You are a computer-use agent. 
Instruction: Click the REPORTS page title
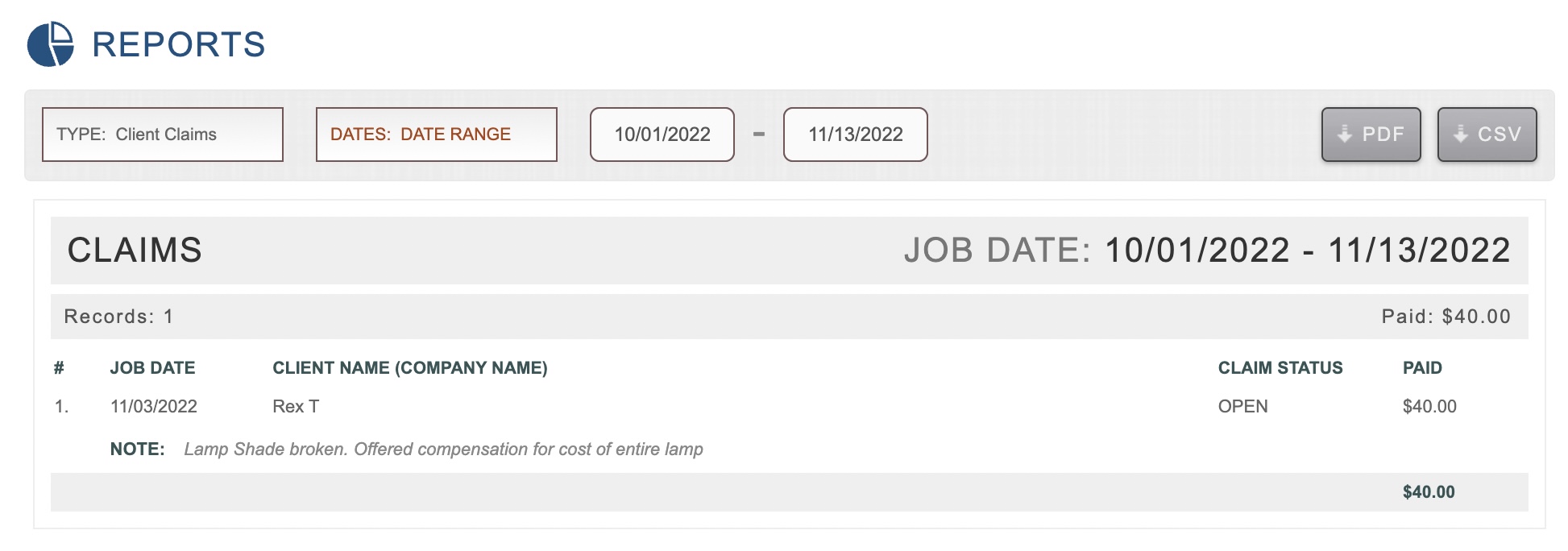(179, 44)
